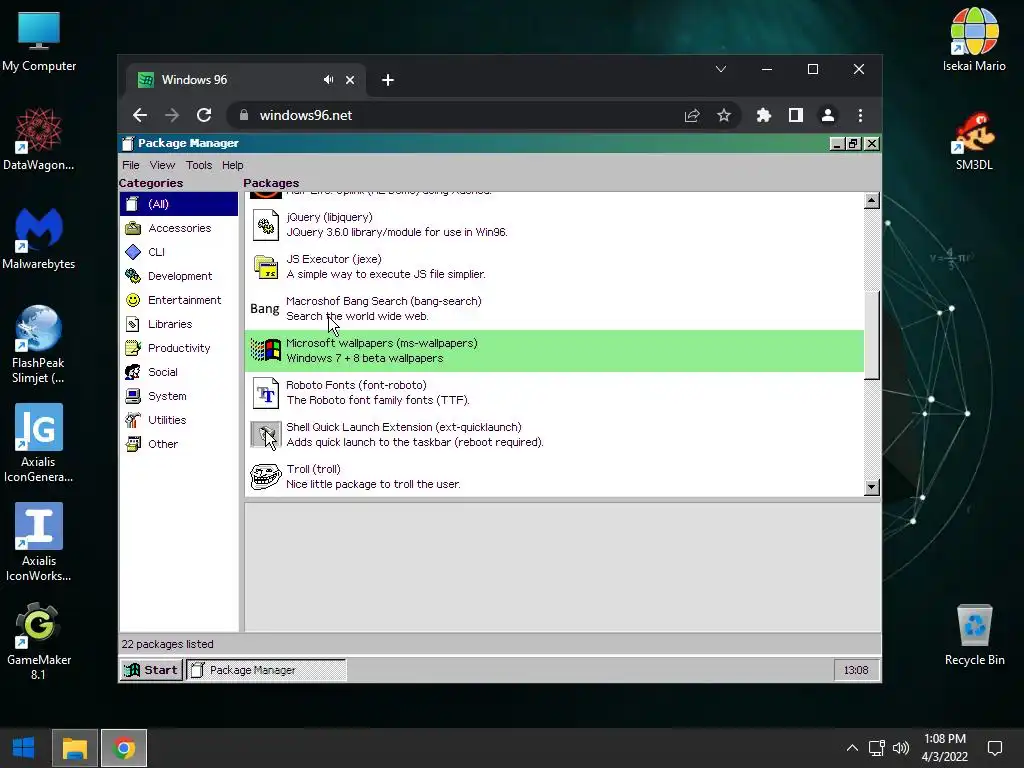1024x768 pixels.
Task: Open the File menu
Action: [131, 165]
